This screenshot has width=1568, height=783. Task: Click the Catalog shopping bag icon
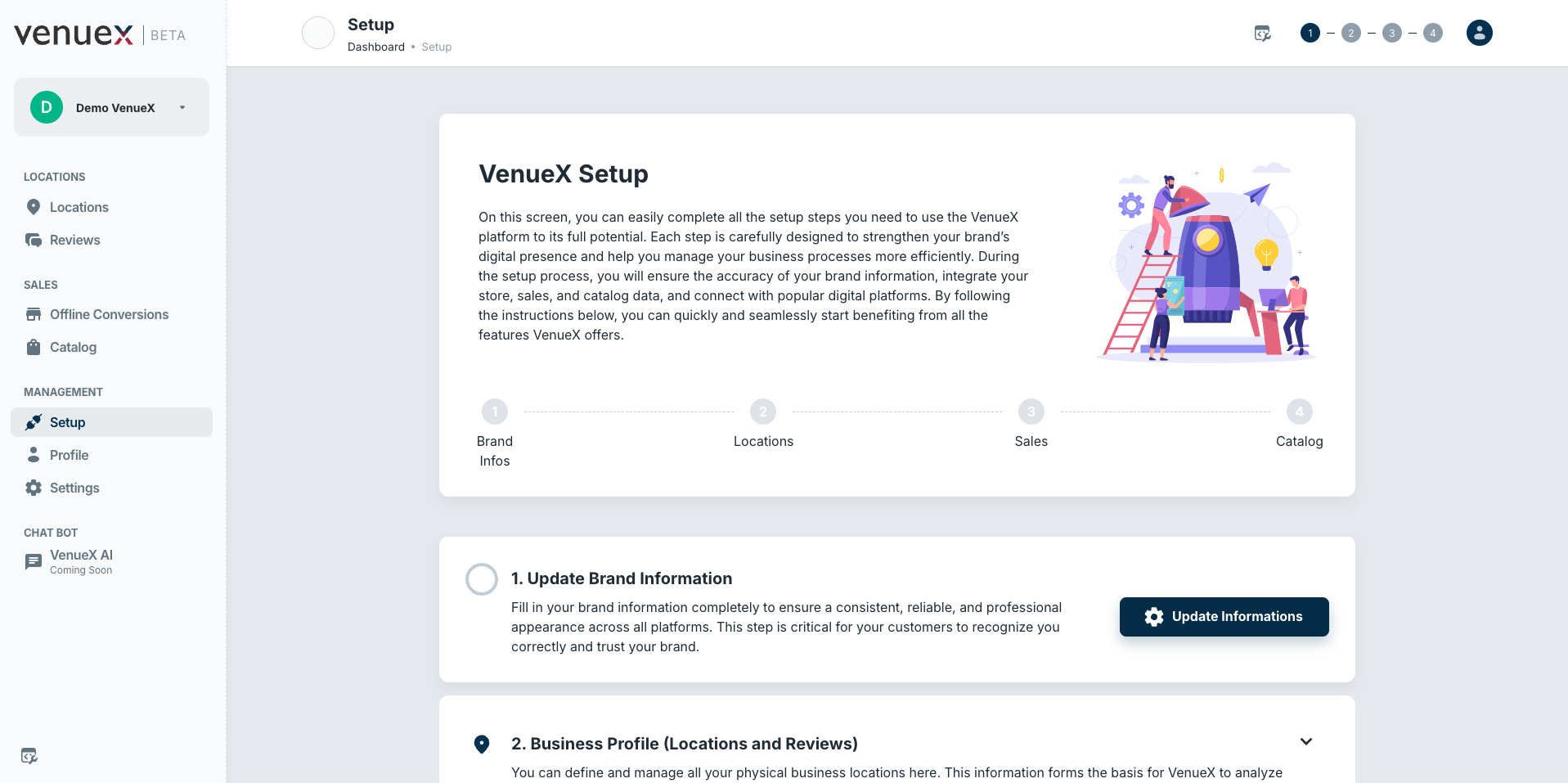pos(34,347)
